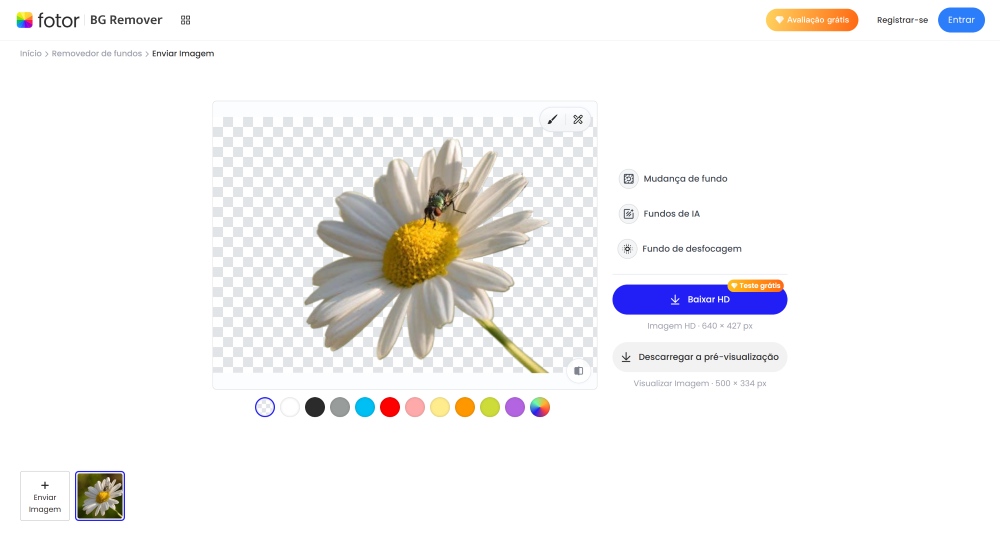Open Fundos de IA option
The width and height of the screenshot is (1000, 541).
(x=659, y=214)
